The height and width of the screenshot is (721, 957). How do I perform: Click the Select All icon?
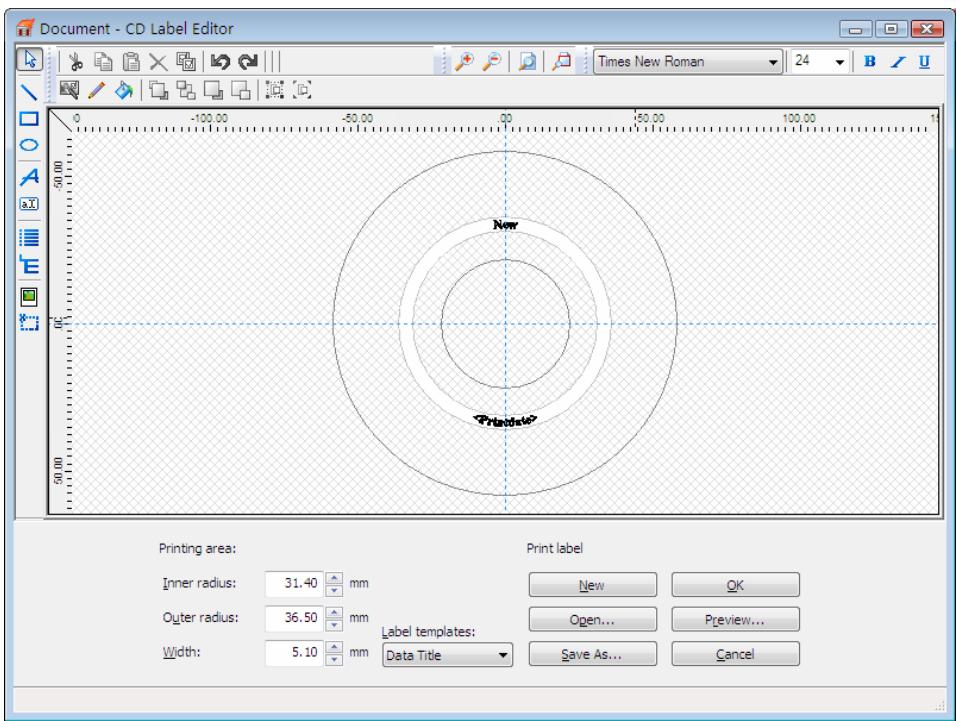186,62
